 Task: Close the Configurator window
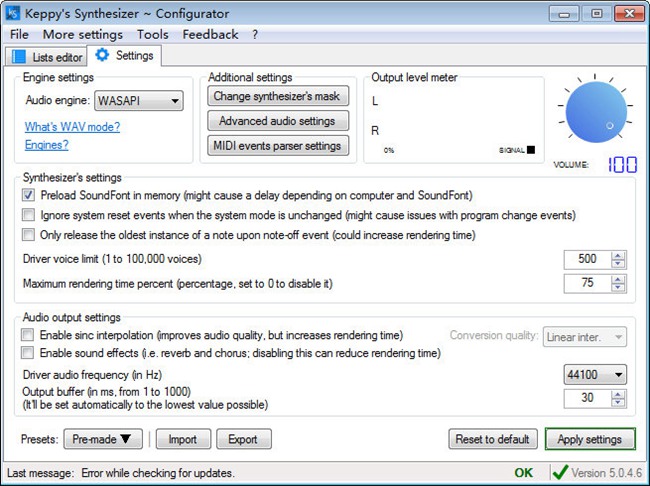click(x=629, y=14)
